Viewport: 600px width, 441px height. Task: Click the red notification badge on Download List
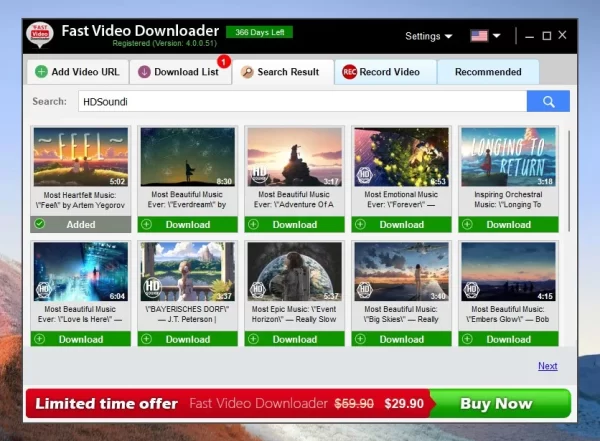click(224, 61)
